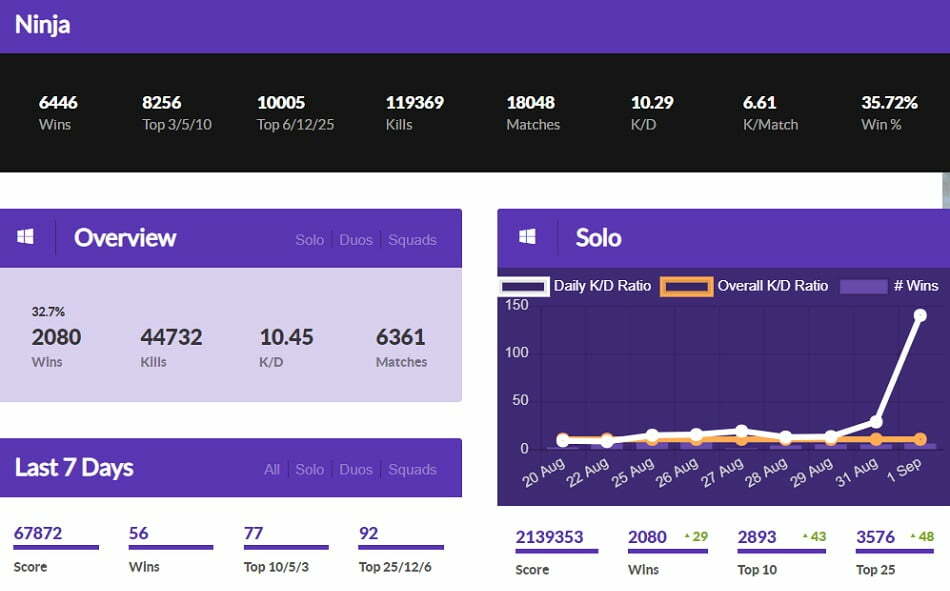Toggle # Wins legend swatch
The width and height of the screenshot is (950, 591).
coord(863,286)
